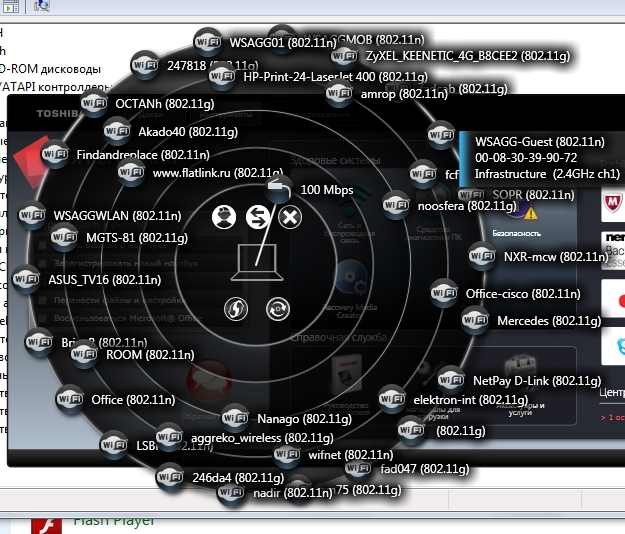
Task: Click the X close icon in radar center
Action: coord(290,217)
